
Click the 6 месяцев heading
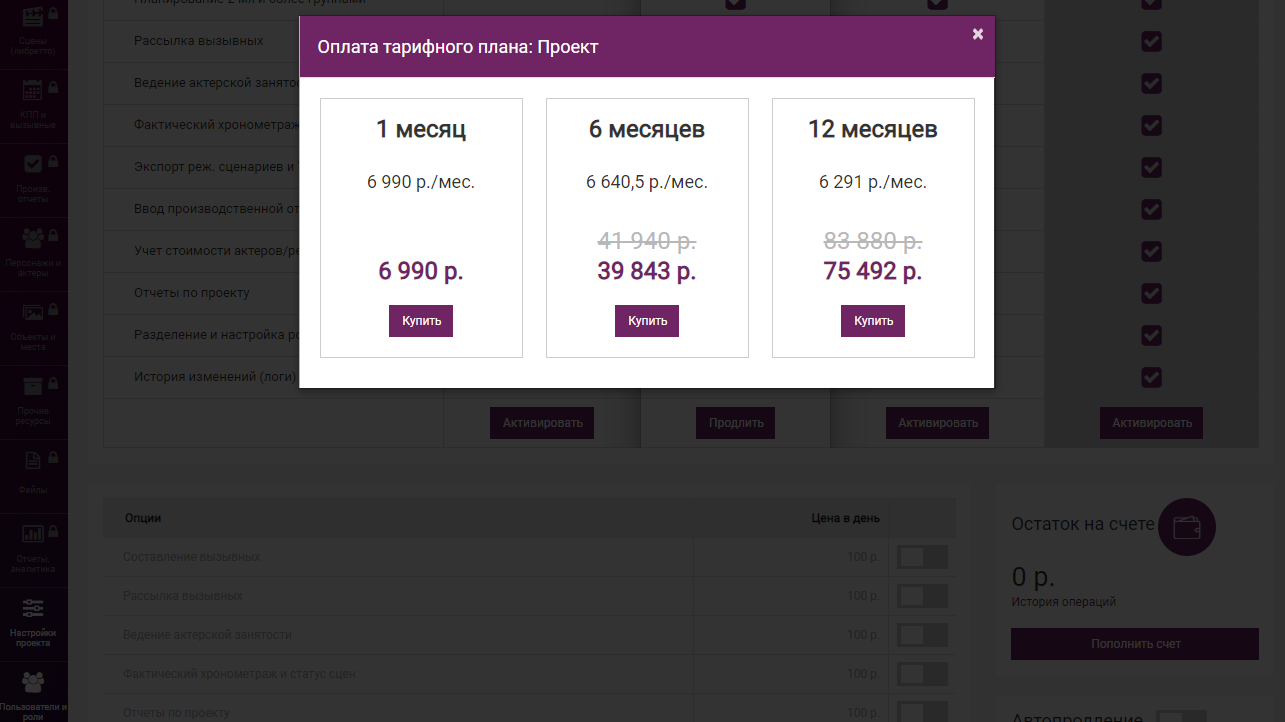point(647,129)
